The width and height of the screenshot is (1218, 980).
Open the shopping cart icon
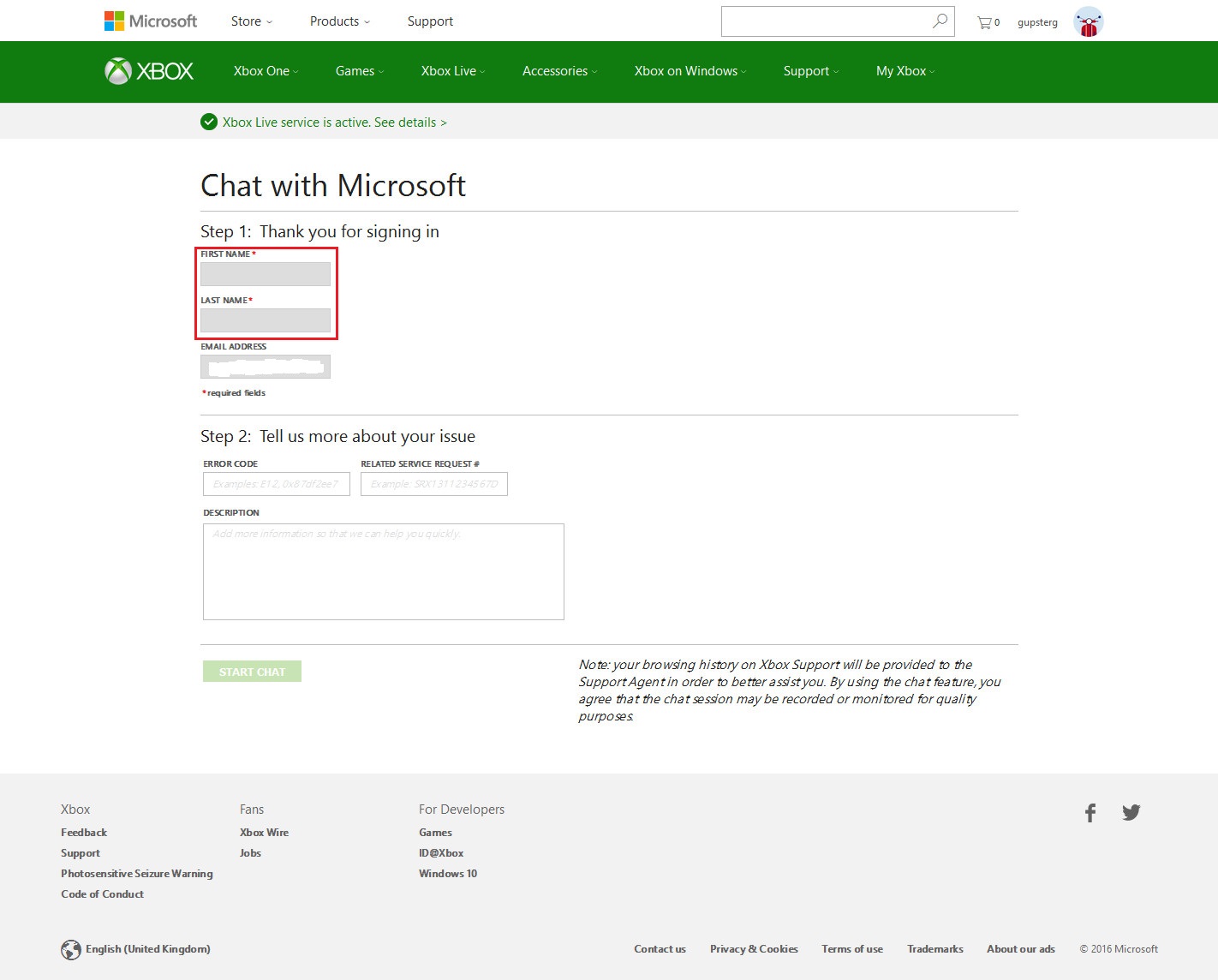[984, 22]
